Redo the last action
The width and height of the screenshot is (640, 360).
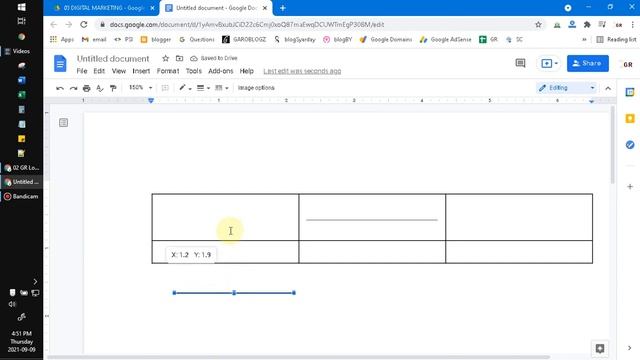pyautogui.click(x=73, y=88)
